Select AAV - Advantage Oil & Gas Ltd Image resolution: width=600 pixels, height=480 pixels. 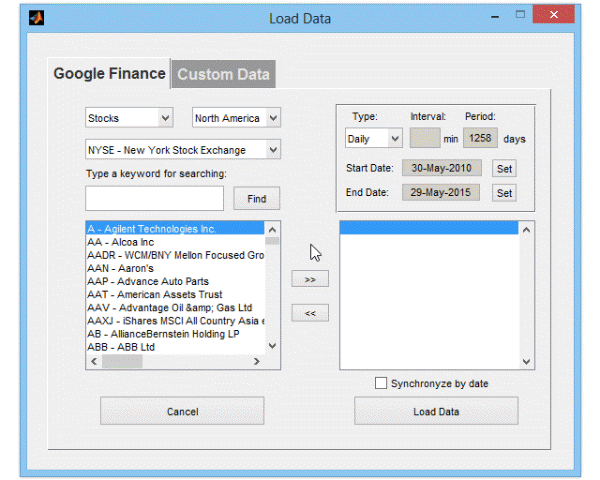point(175,308)
